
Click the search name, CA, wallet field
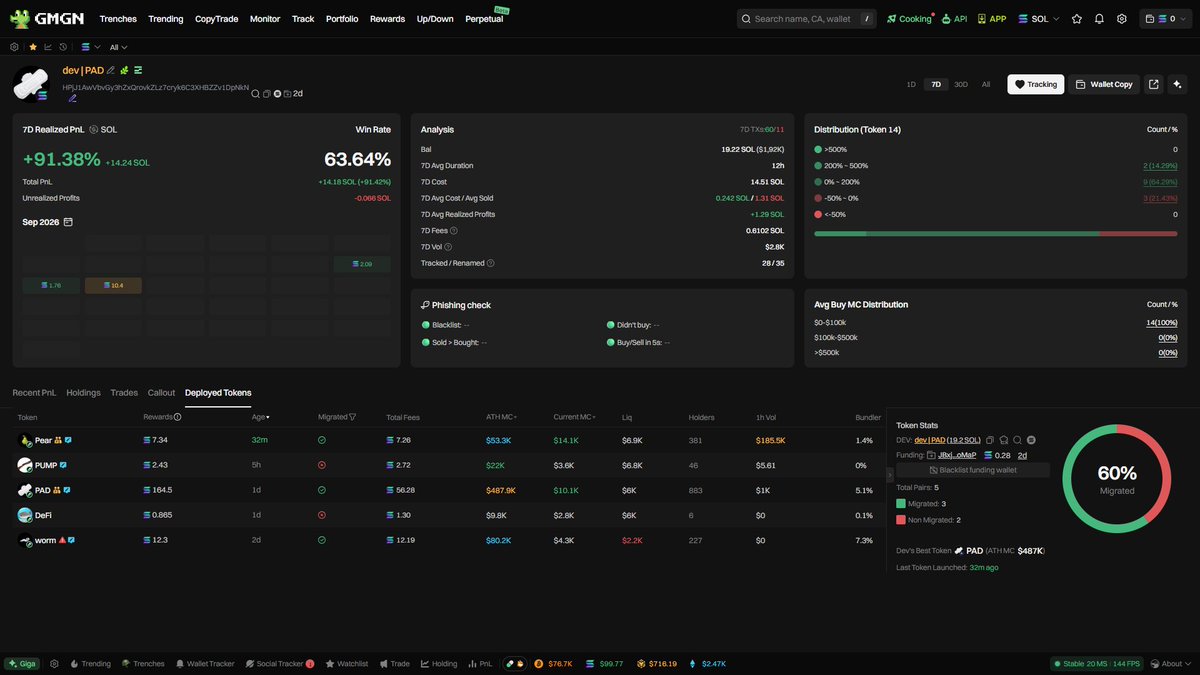tap(807, 18)
